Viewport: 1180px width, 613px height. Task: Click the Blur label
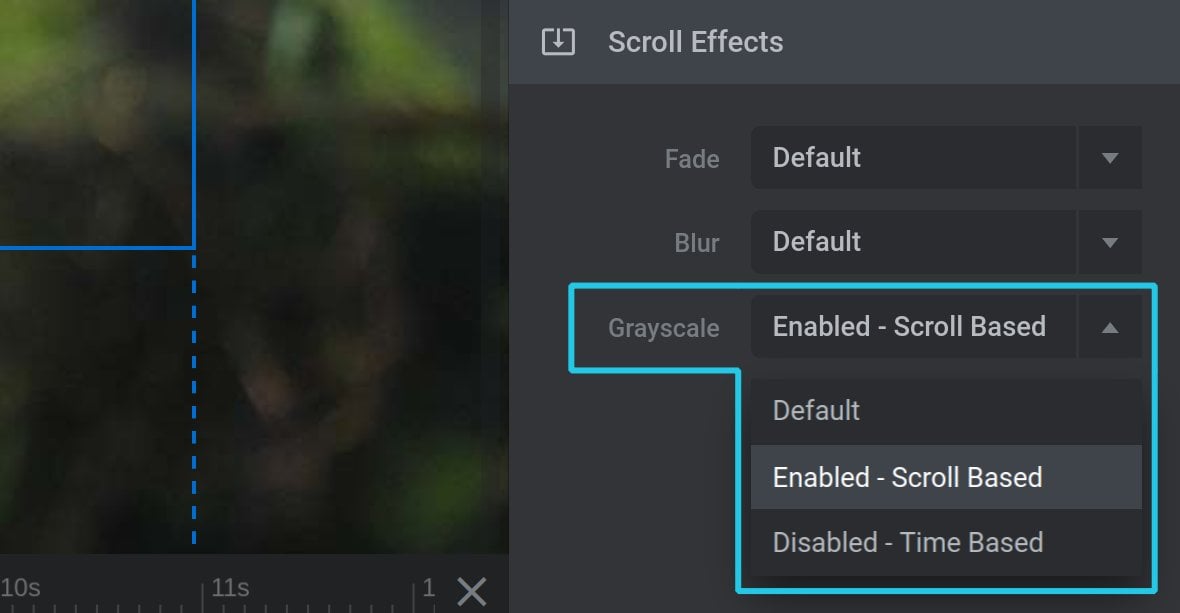(x=697, y=243)
